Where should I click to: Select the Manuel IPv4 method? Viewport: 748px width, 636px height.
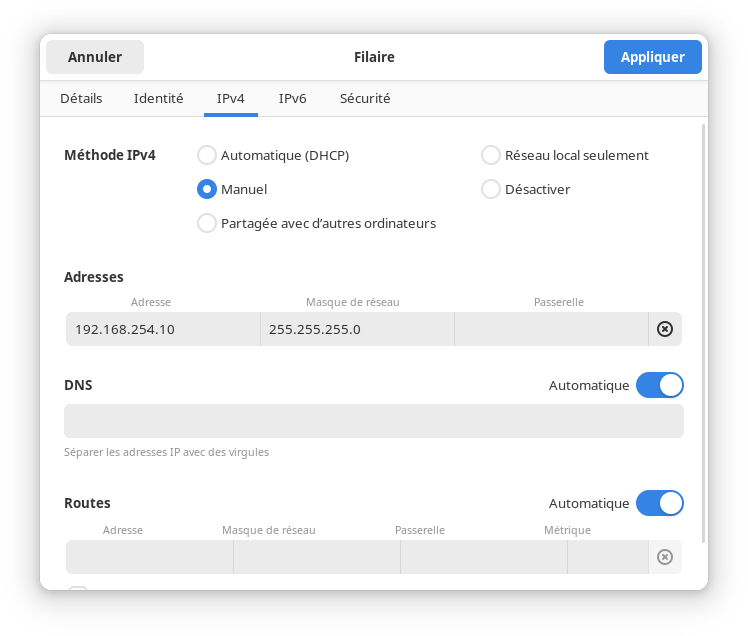232,189
